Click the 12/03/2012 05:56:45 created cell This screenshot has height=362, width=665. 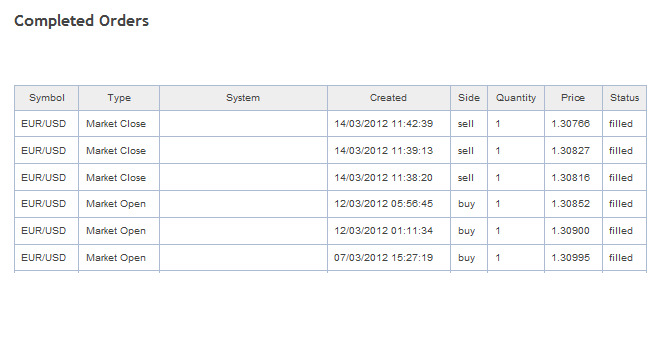click(x=388, y=204)
